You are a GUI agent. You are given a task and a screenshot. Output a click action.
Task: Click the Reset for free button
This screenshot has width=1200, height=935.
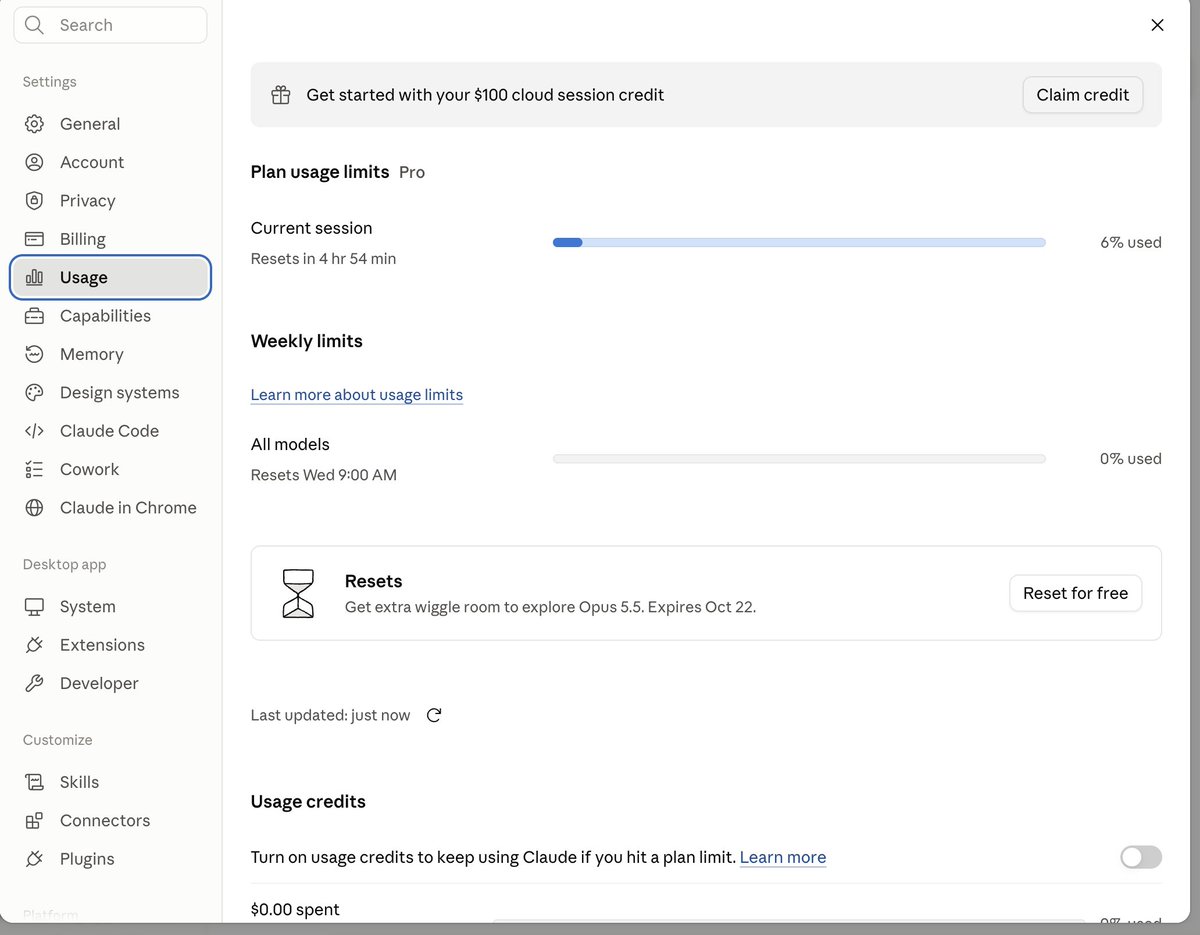(1075, 593)
